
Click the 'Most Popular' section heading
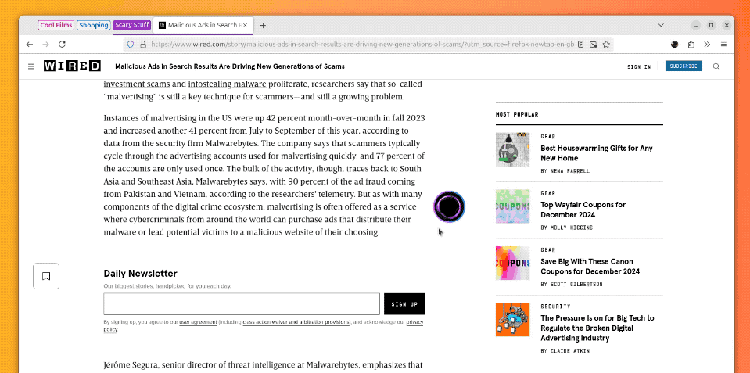(x=517, y=115)
